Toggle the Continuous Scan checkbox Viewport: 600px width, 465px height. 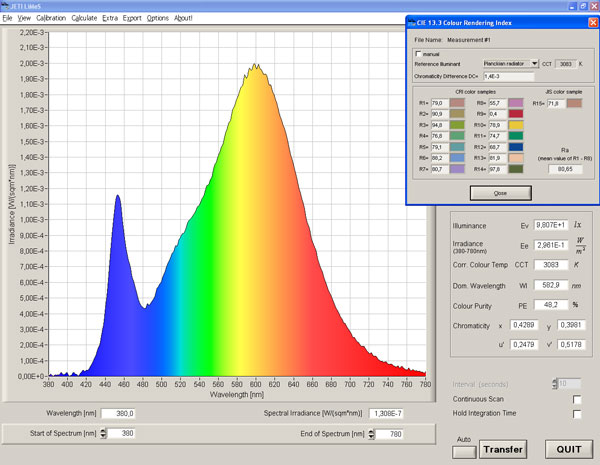(577, 400)
